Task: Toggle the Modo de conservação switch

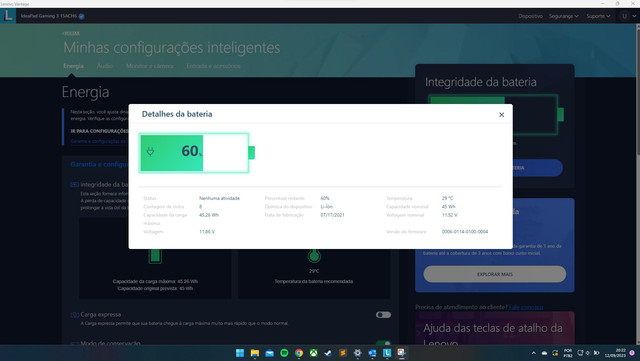Action: (383, 343)
